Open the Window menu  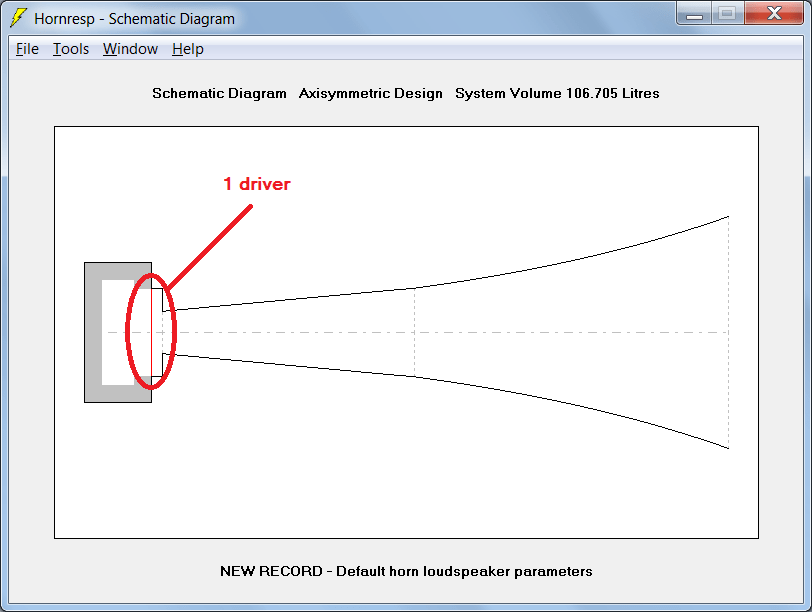130,49
